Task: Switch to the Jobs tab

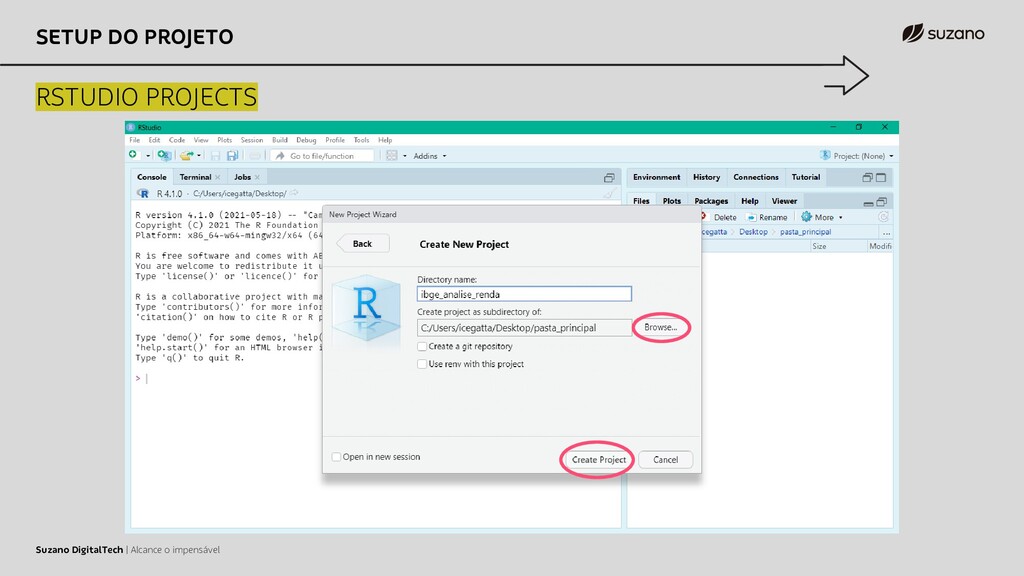Action: click(x=242, y=177)
